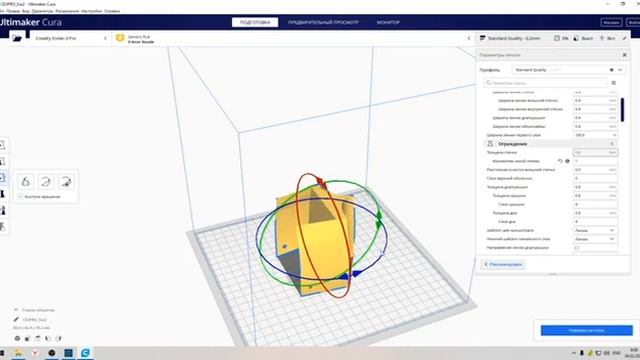Click the yellow material color icon
The width and height of the screenshot is (640, 360).
(x=120, y=38)
